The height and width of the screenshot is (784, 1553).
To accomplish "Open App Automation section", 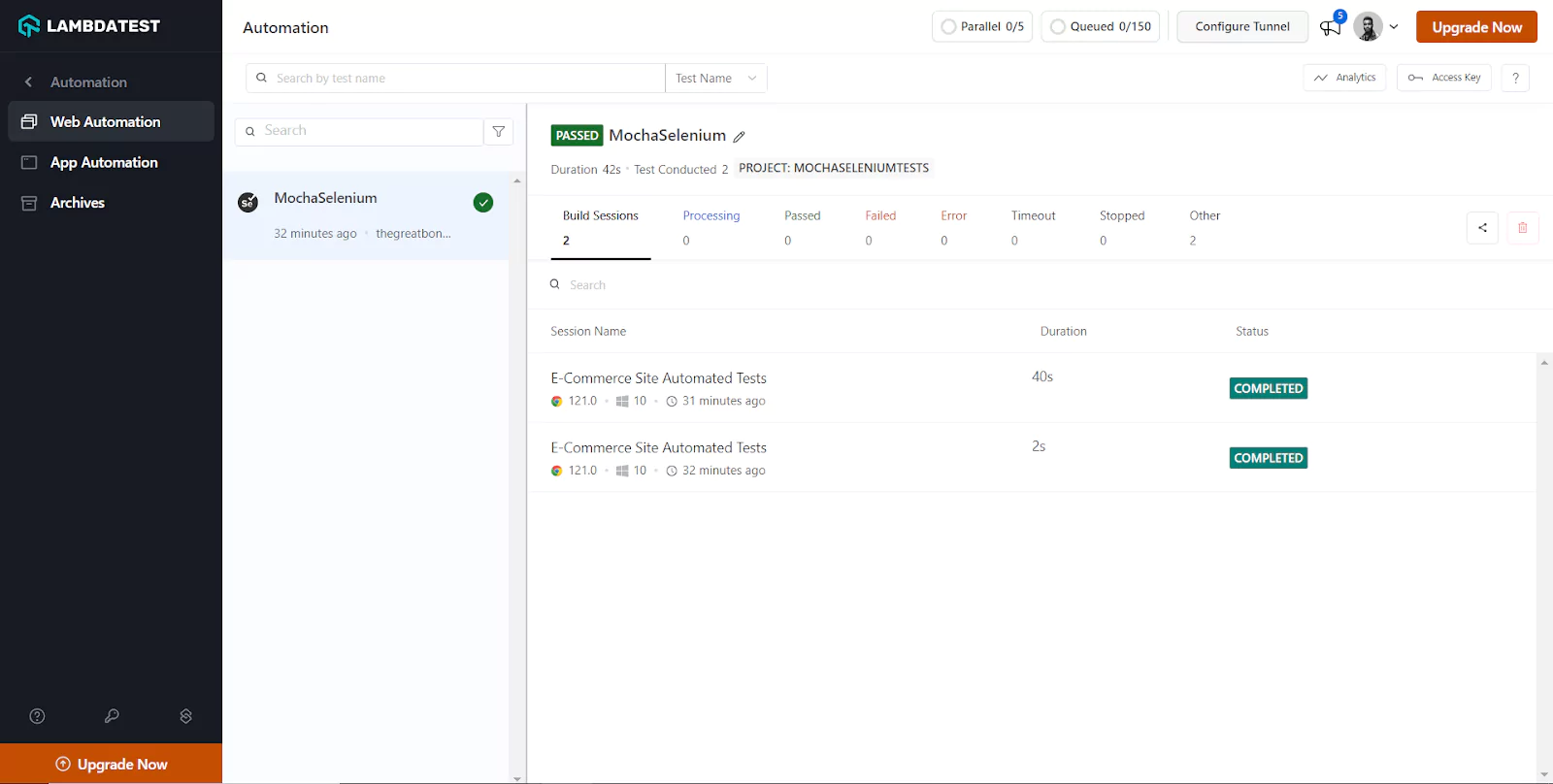I will click(112, 162).
